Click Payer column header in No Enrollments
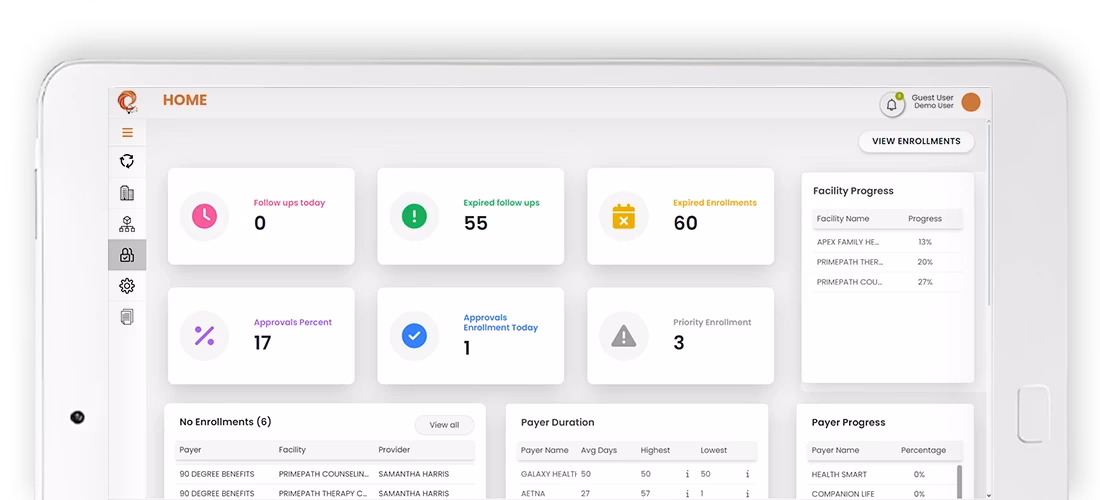 tap(190, 450)
